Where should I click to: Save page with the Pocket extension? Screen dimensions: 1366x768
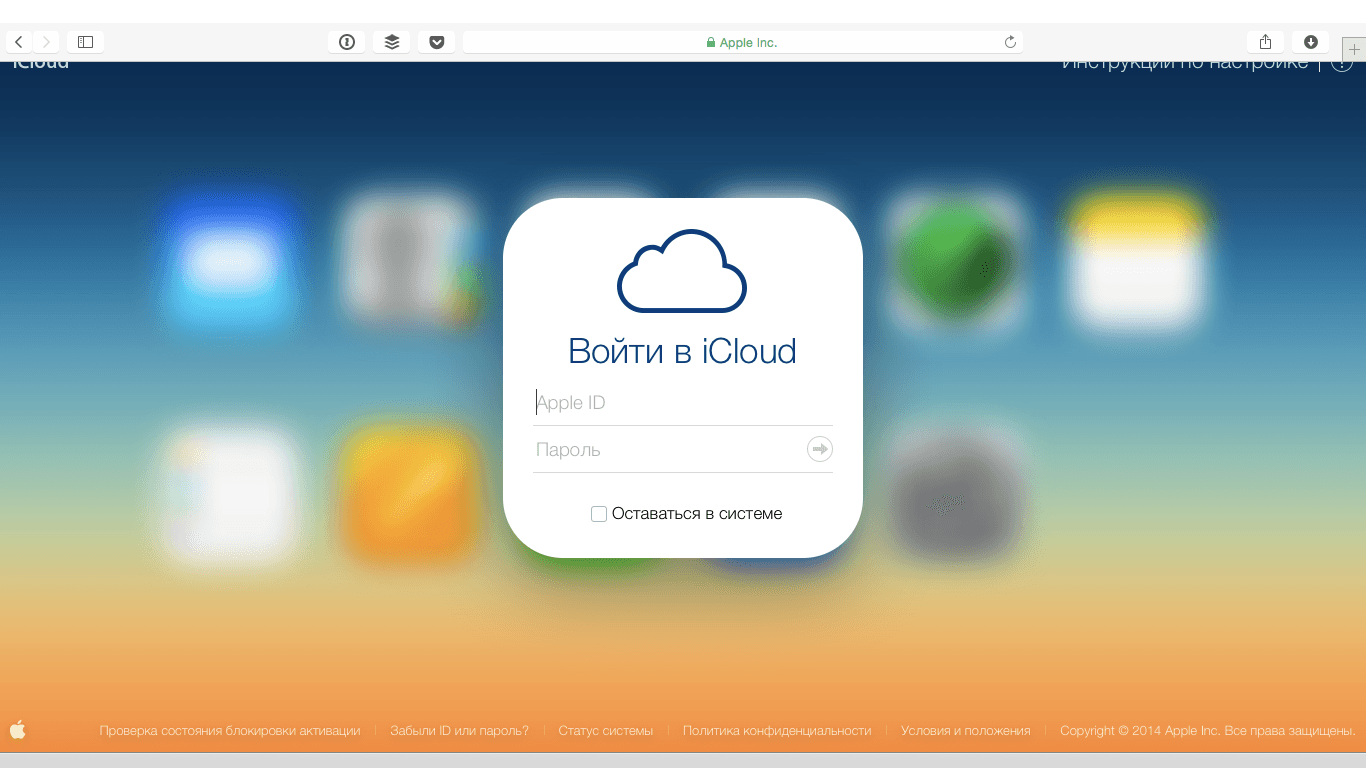[x=437, y=42]
